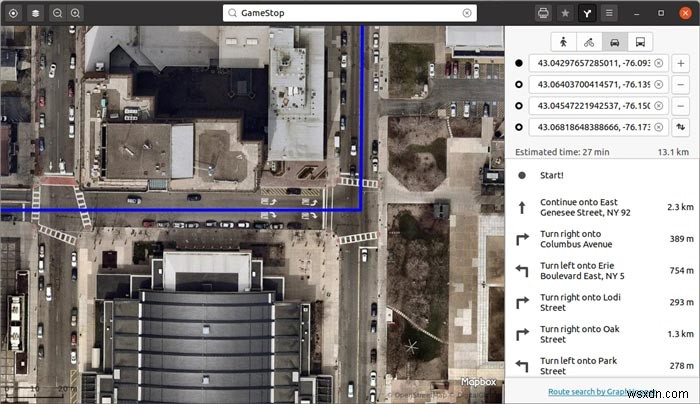Clear the GameStop search text
The width and height of the screenshot is (700, 404).
click(x=467, y=13)
